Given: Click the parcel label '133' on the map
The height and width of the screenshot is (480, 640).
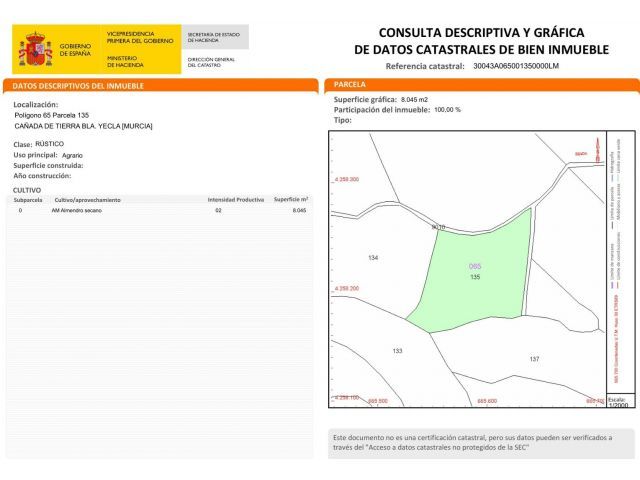Looking at the screenshot, I should point(397,351).
